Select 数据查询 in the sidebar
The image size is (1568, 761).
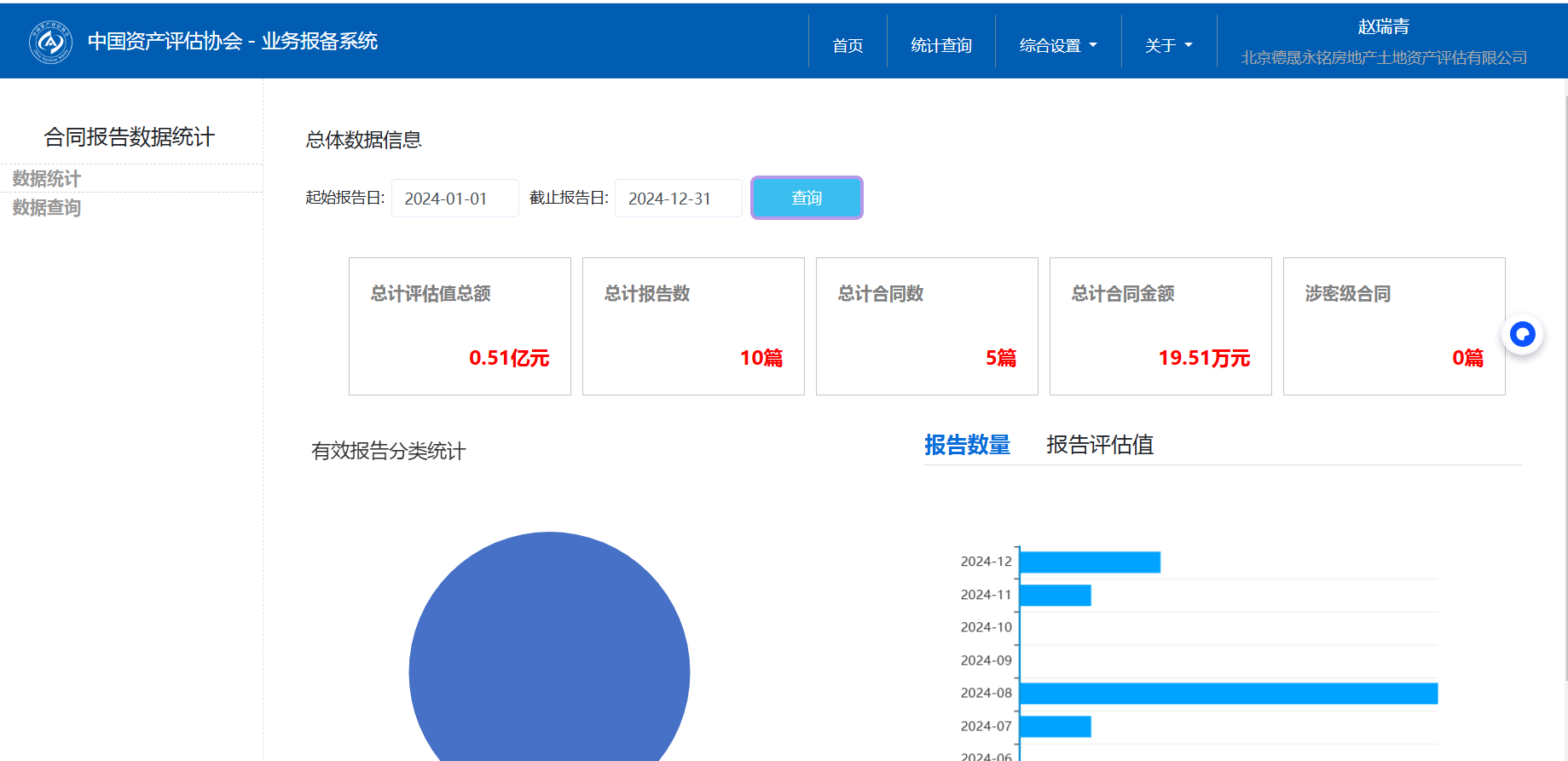(47, 208)
